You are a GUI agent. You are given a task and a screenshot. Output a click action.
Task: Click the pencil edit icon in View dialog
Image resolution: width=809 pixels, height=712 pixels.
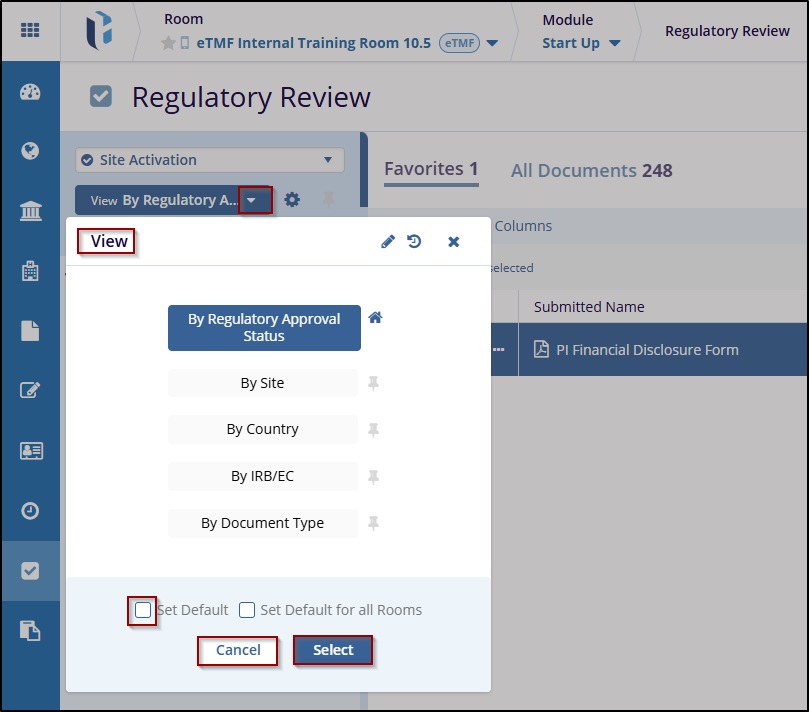[388, 241]
